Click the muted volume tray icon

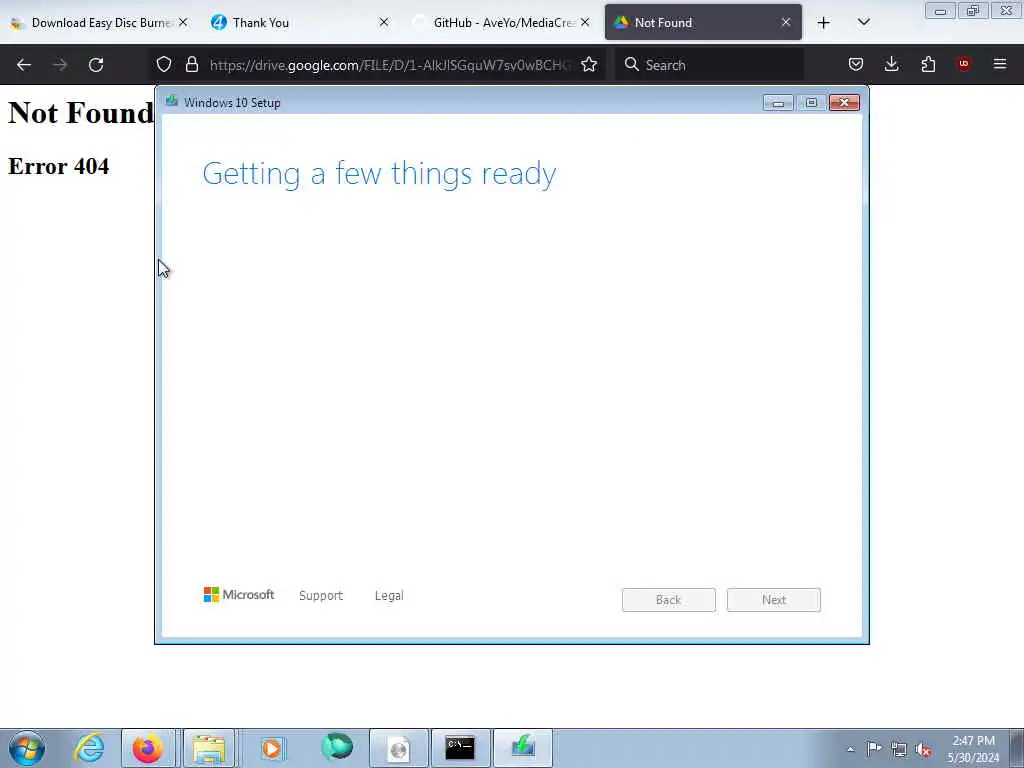pos(923,749)
